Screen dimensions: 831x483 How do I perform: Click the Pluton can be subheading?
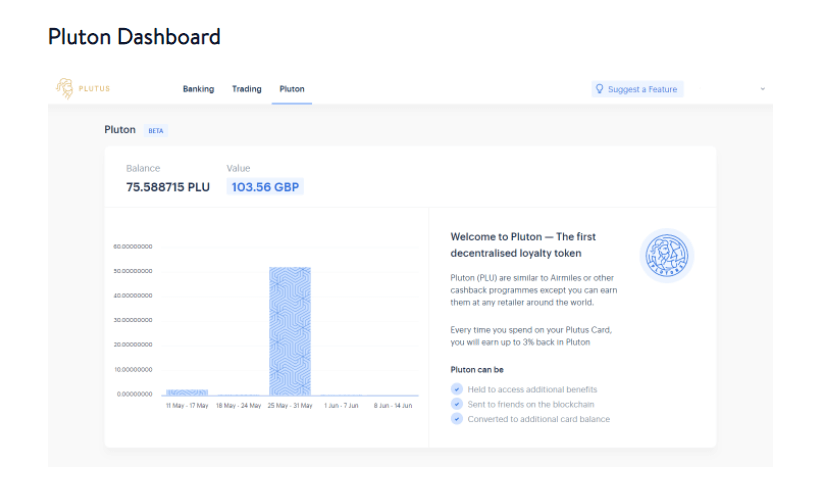(x=477, y=370)
